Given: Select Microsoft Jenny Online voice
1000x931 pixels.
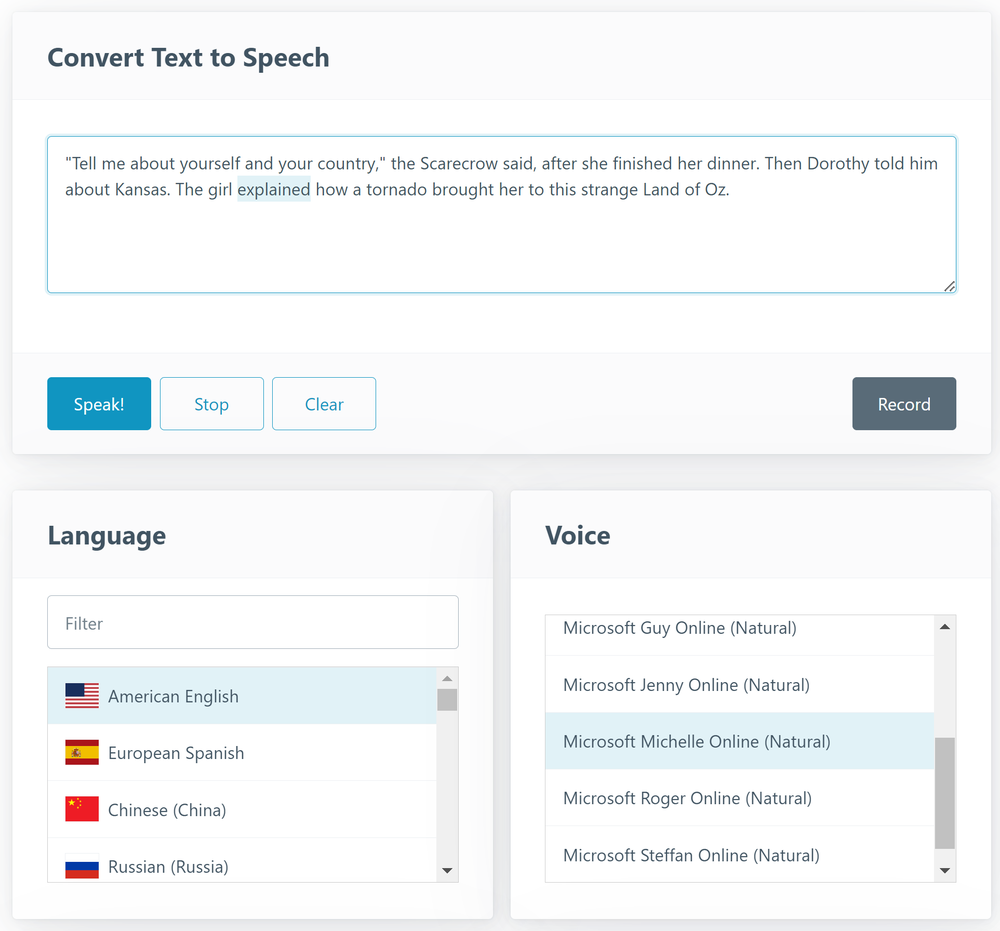Looking at the screenshot, I should tap(740, 684).
